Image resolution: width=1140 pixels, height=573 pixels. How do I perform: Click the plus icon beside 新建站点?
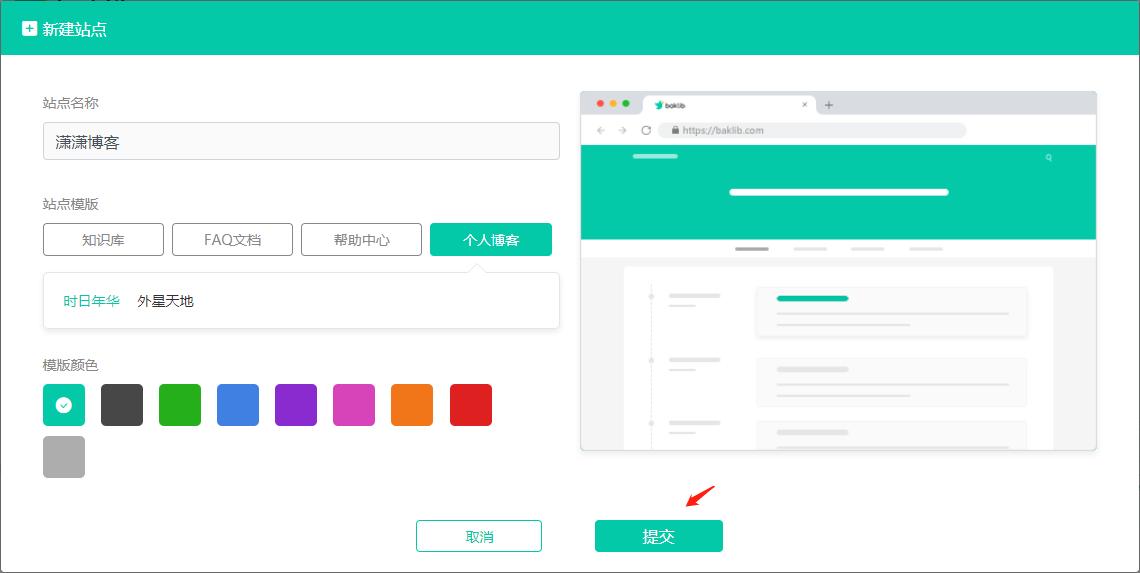[29, 29]
